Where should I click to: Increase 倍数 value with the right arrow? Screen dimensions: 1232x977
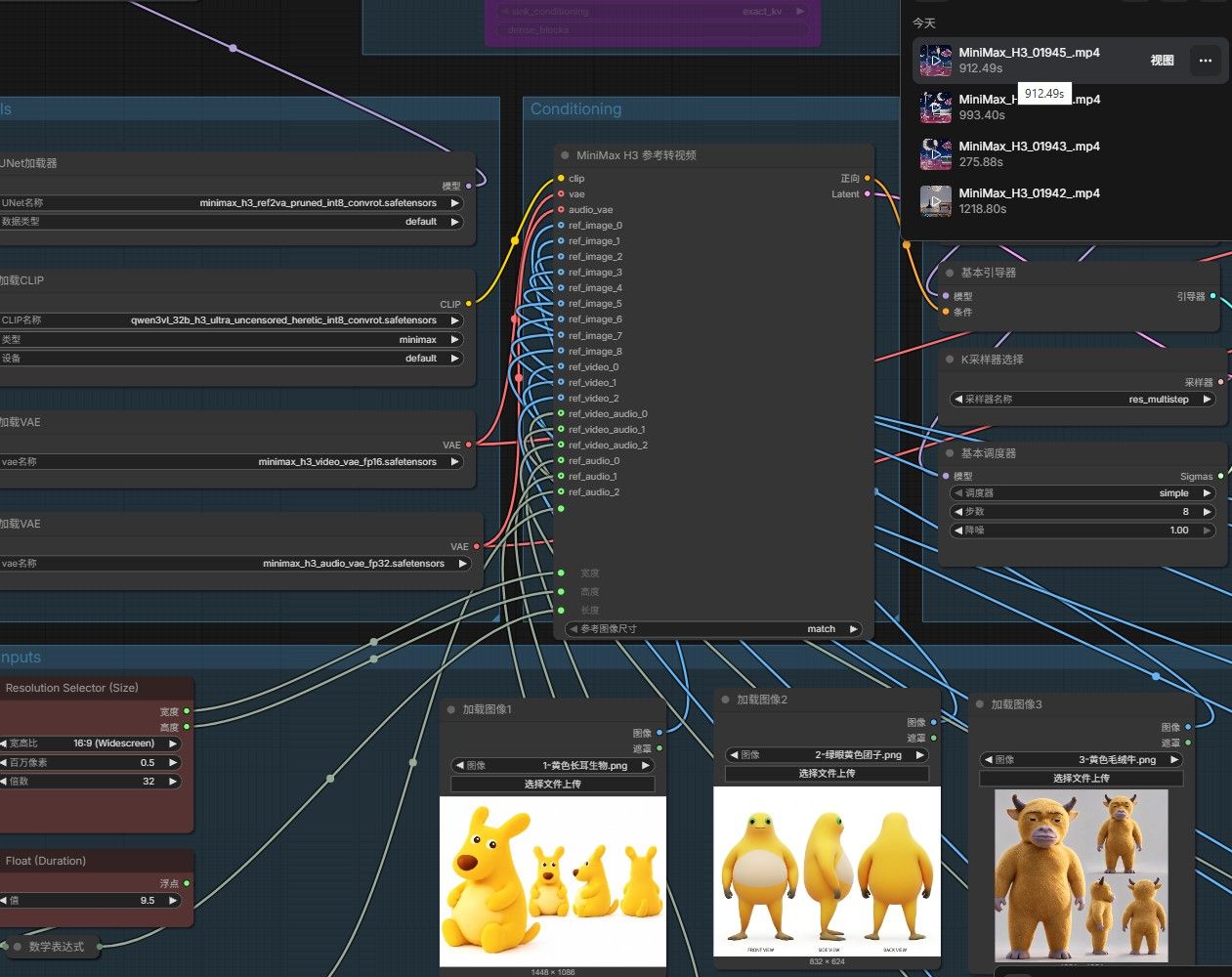pyautogui.click(x=173, y=782)
